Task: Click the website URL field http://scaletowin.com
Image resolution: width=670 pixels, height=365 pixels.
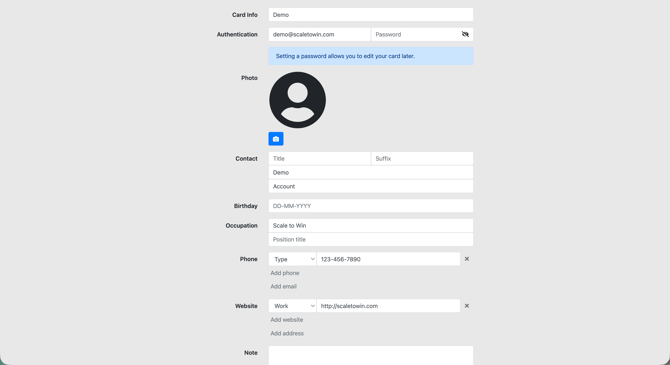Action: [x=388, y=306]
